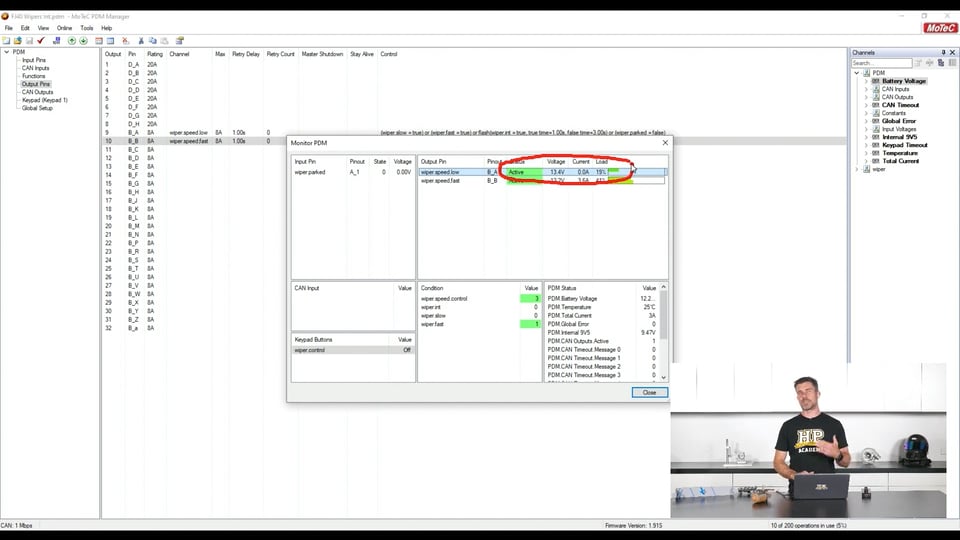960x540 pixels.
Task: Select Total Current channel in Channels panel
Action: [900, 161]
